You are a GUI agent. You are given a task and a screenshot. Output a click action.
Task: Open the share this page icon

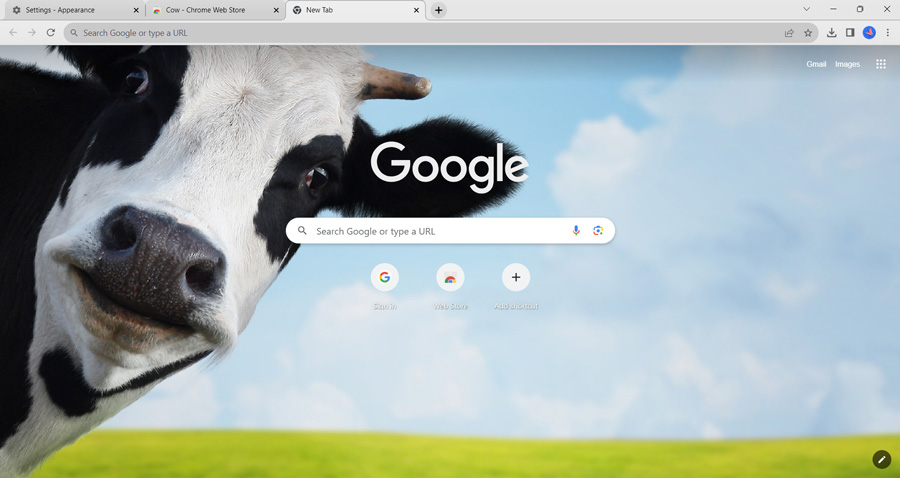coord(789,33)
